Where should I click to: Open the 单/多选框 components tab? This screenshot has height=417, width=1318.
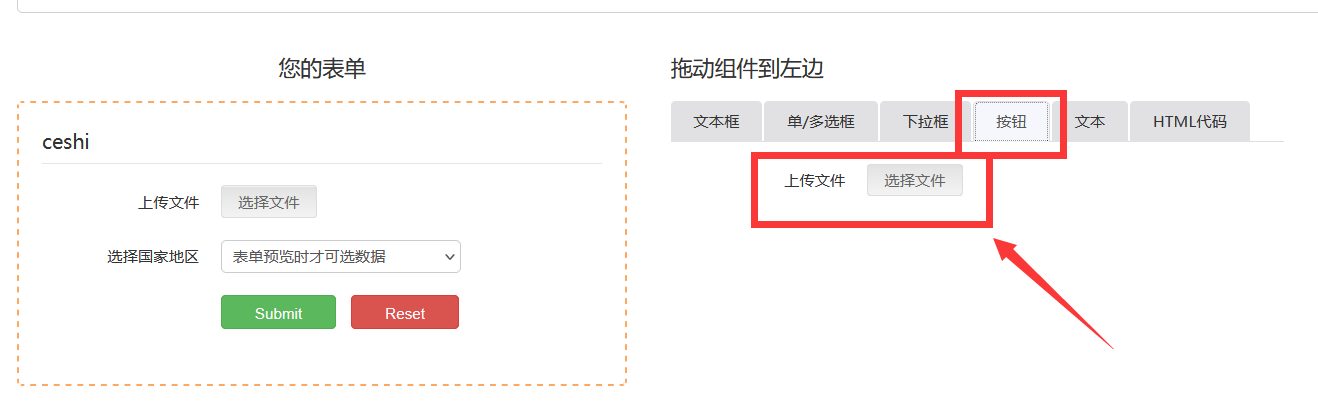pyautogui.click(x=820, y=122)
